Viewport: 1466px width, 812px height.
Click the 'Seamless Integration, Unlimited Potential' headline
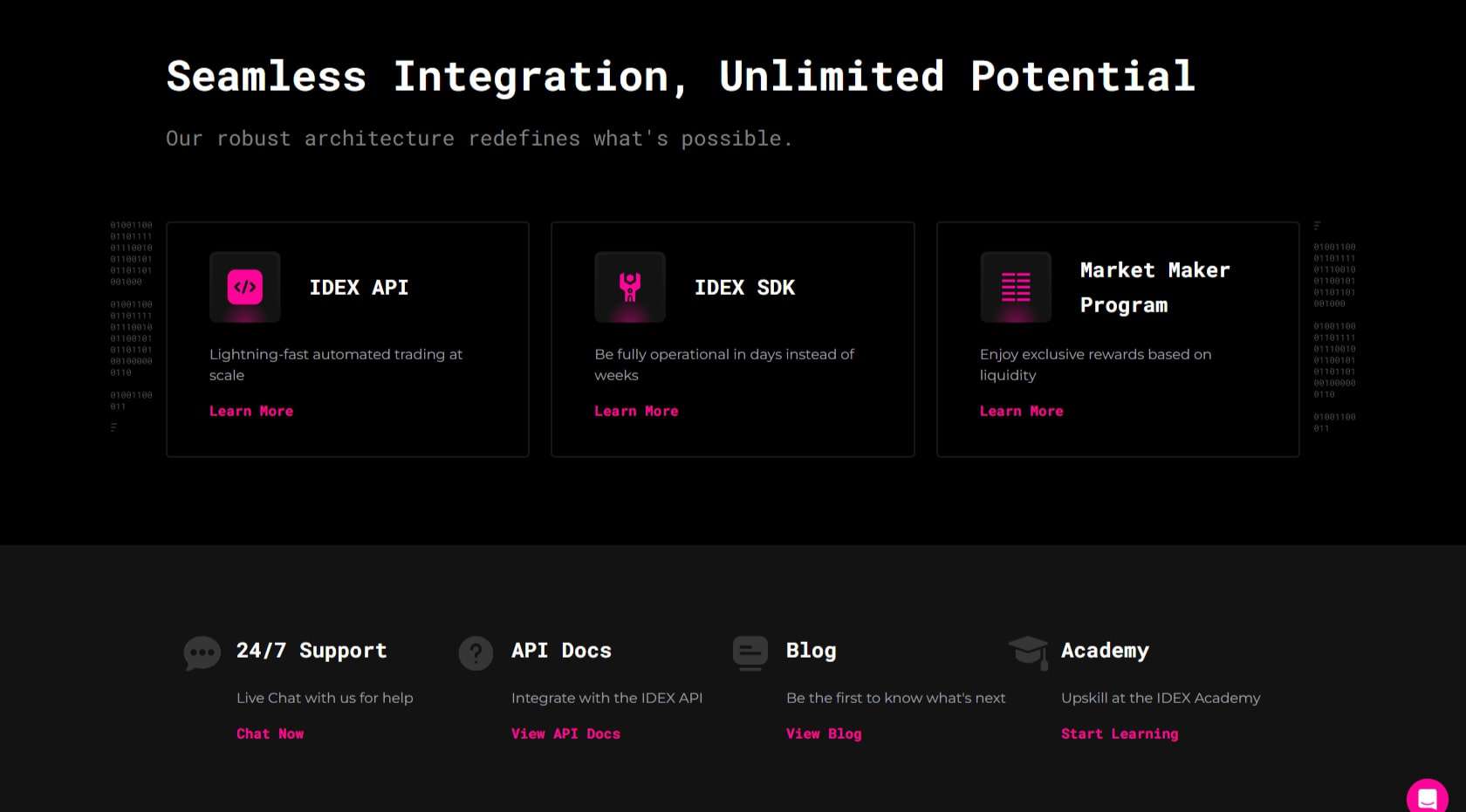coord(681,77)
